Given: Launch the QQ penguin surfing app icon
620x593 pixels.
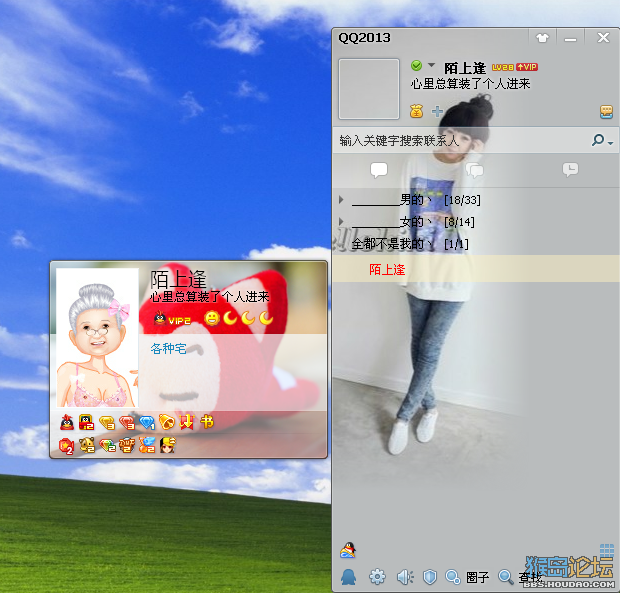Looking at the screenshot, I should [348, 550].
